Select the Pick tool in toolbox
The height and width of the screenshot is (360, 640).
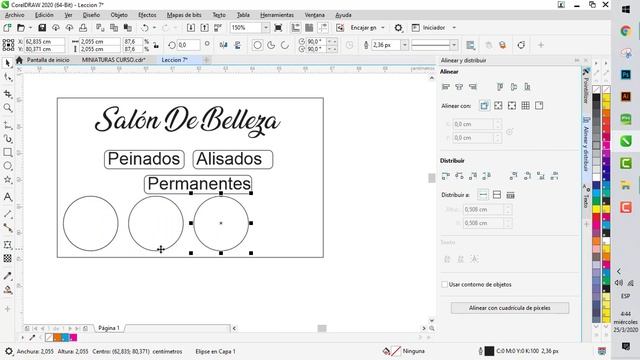[x=7, y=63]
